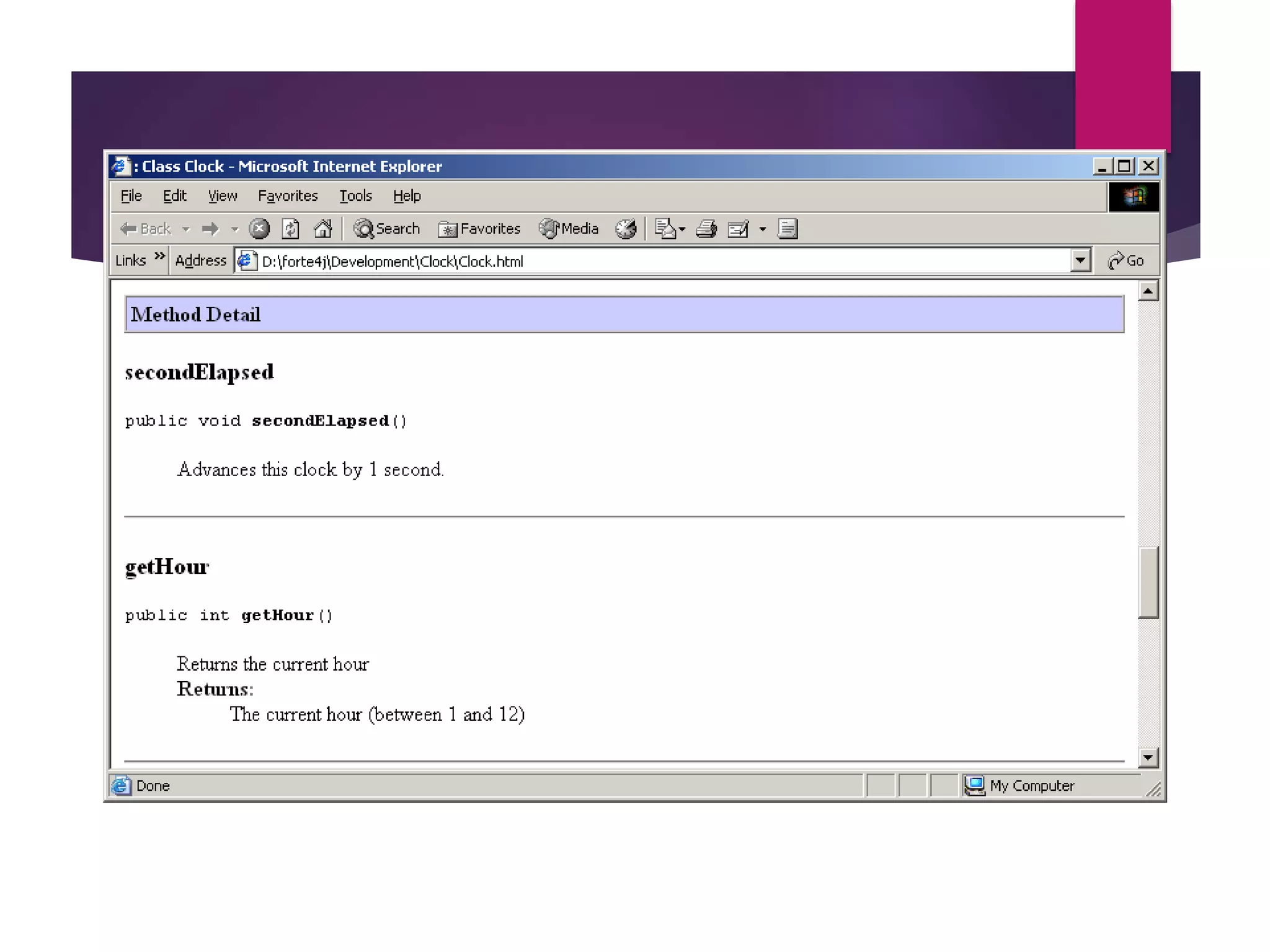This screenshot has width=1270, height=952.
Task: Click the My Computer zone indicator
Action: [1020, 786]
